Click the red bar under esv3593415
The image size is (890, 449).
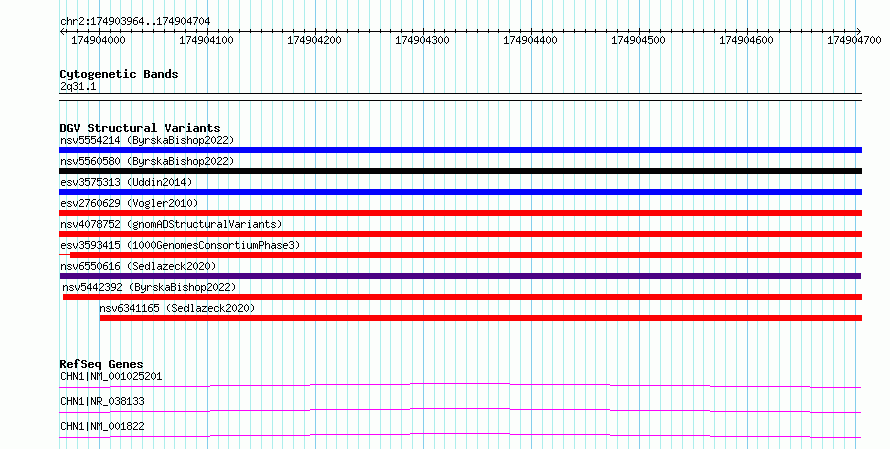465,255
